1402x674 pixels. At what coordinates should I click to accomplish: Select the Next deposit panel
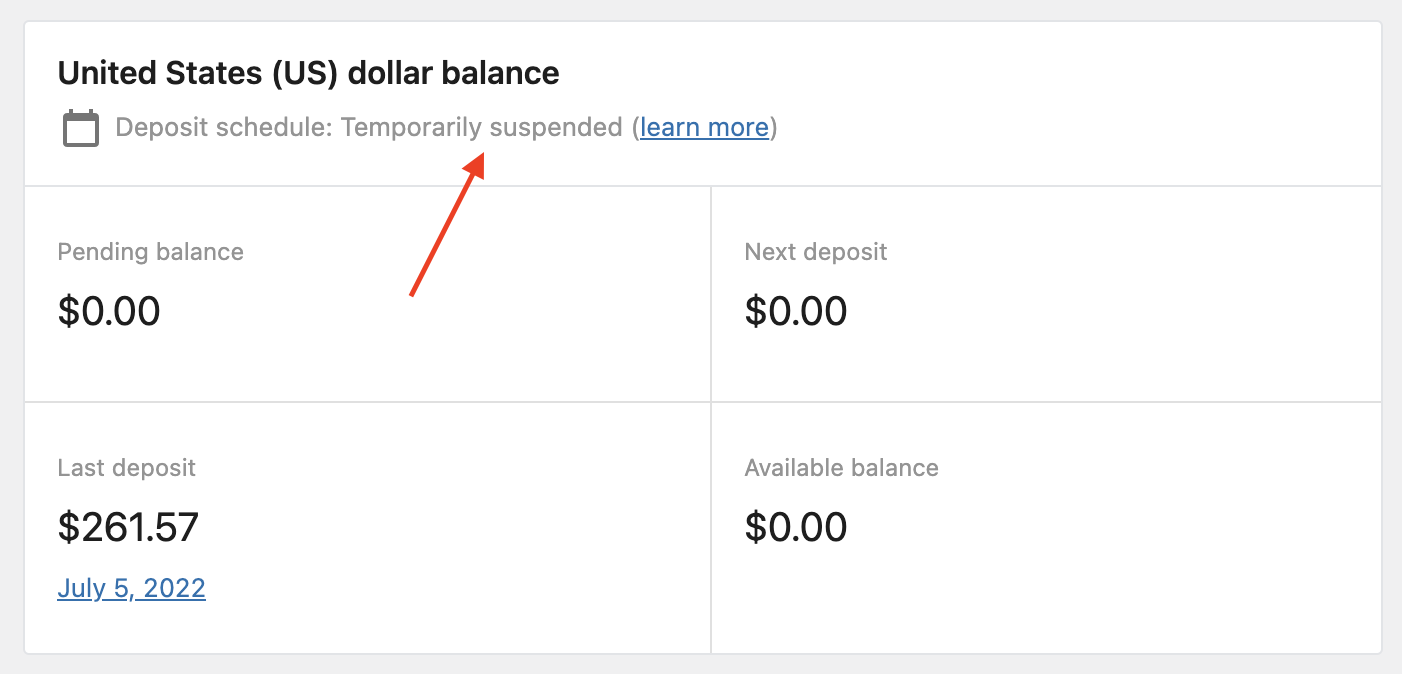coord(1046,292)
